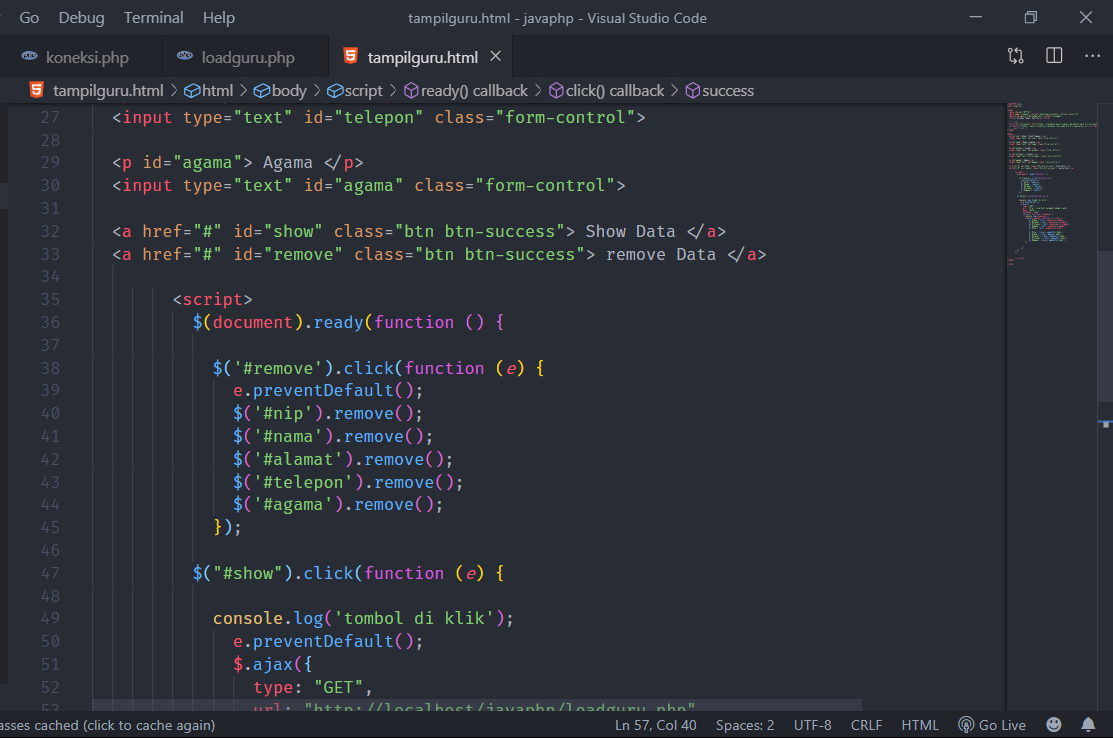1113x738 pixels.
Task: Click the input id="telepon" line
Action: coord(378,117)
